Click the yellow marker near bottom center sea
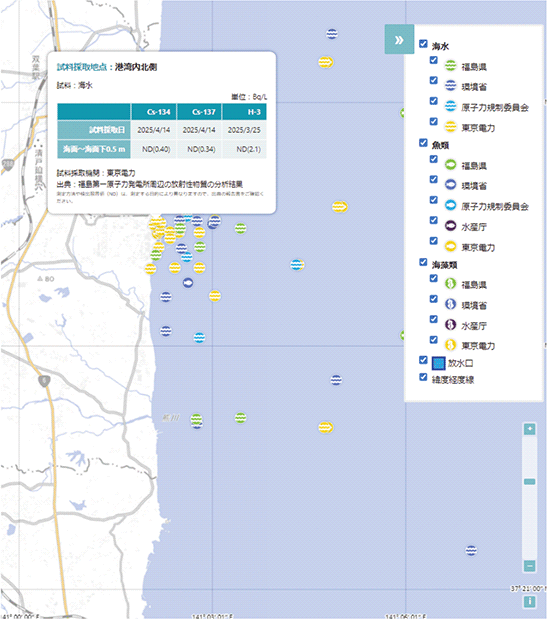Viewport: 547px width, 620px height. [326, 427]
